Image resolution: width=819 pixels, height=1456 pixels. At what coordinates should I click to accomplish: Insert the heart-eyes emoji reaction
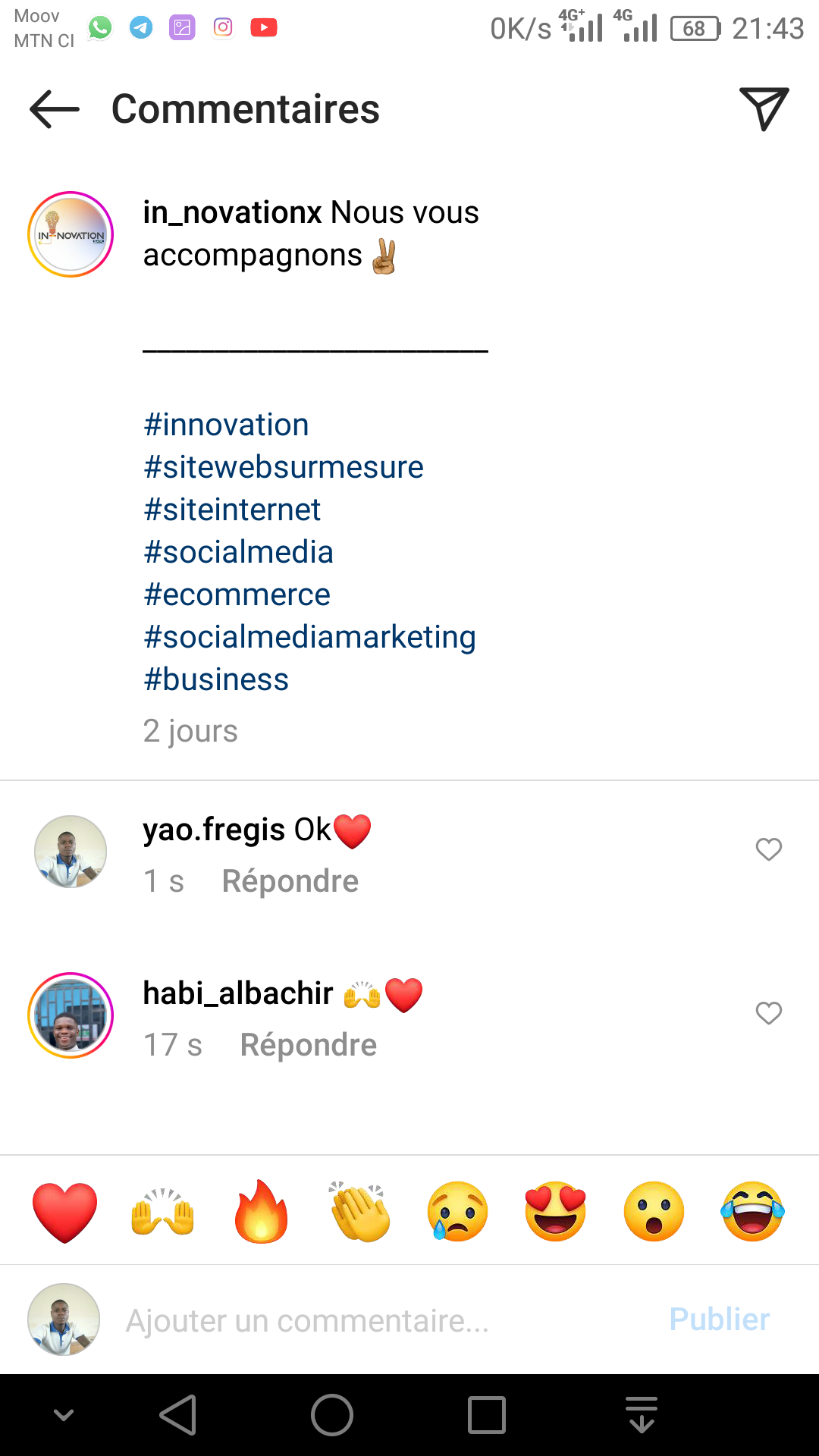click(x=556, y=1211)
